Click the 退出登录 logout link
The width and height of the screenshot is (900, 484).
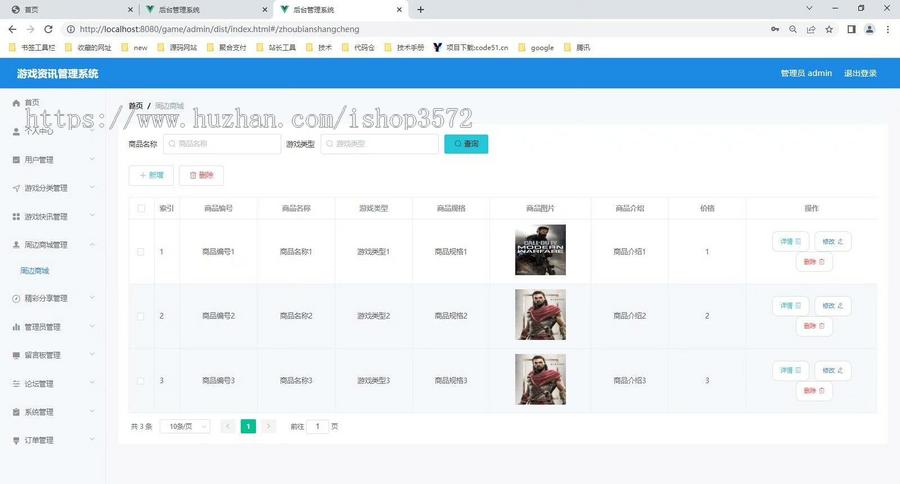[x=860, y=73]
